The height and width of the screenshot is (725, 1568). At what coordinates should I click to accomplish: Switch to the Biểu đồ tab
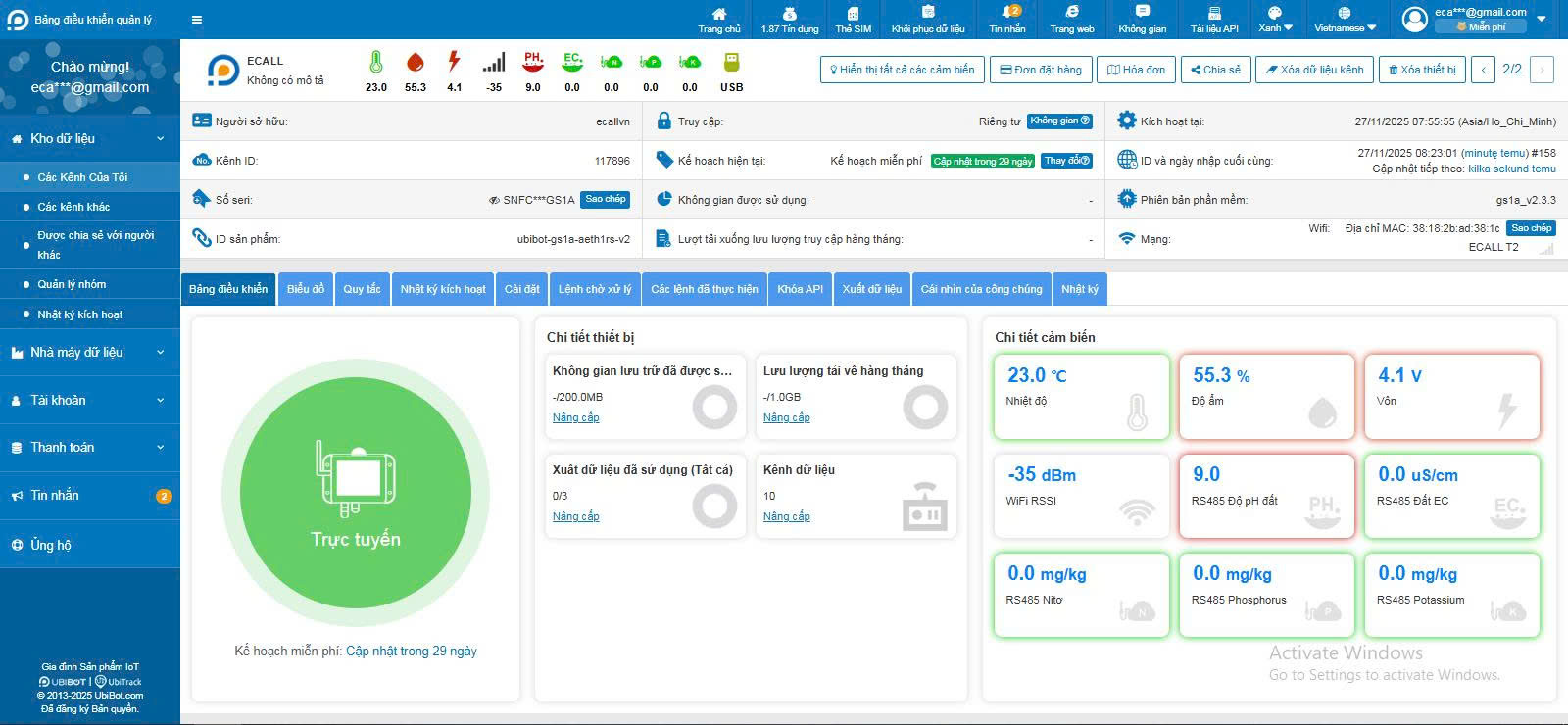click(305, 289)
